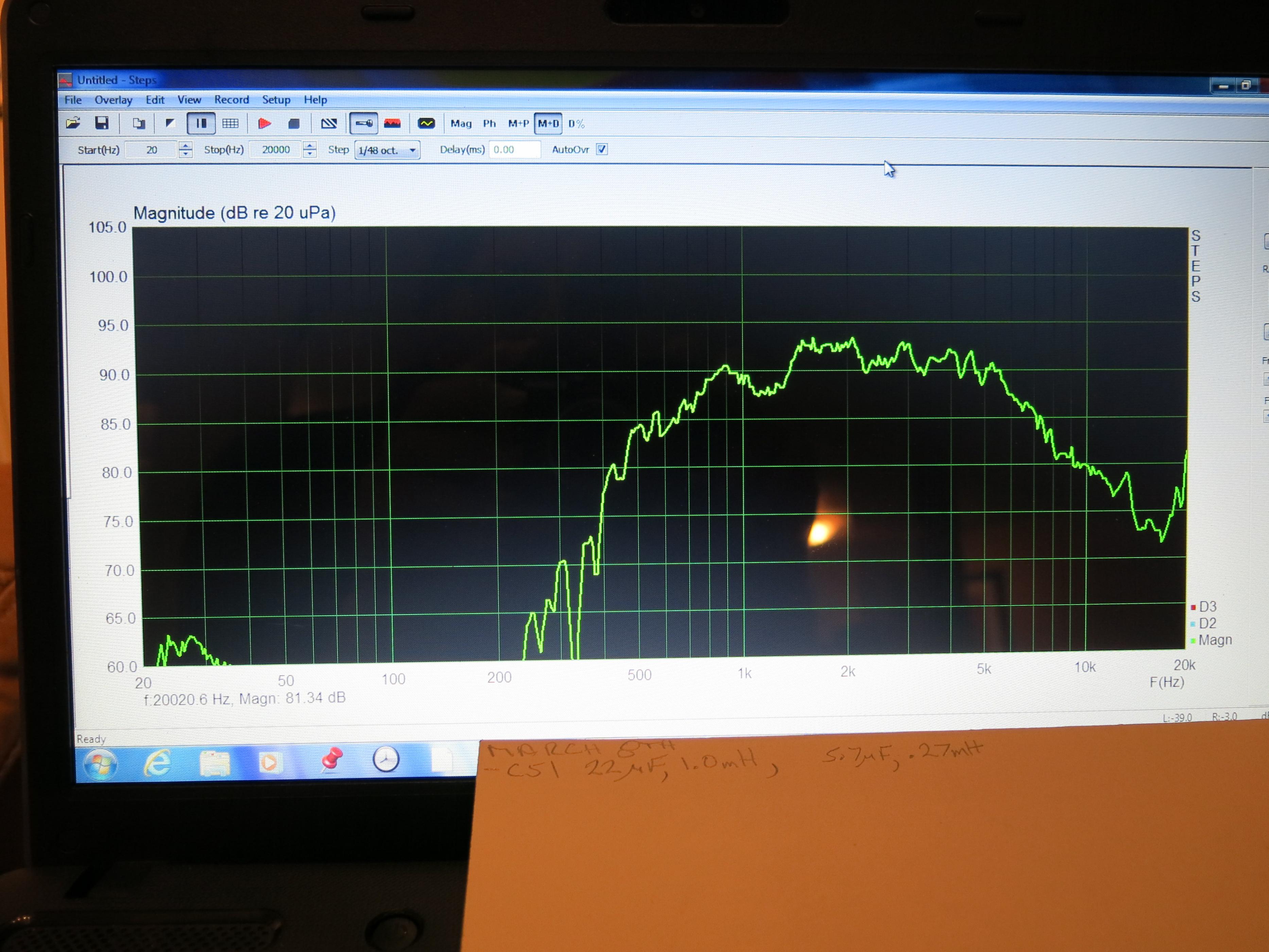Open the Overlay menu
The height and width of the screenshot is (952, 1269).
point(114,100)
